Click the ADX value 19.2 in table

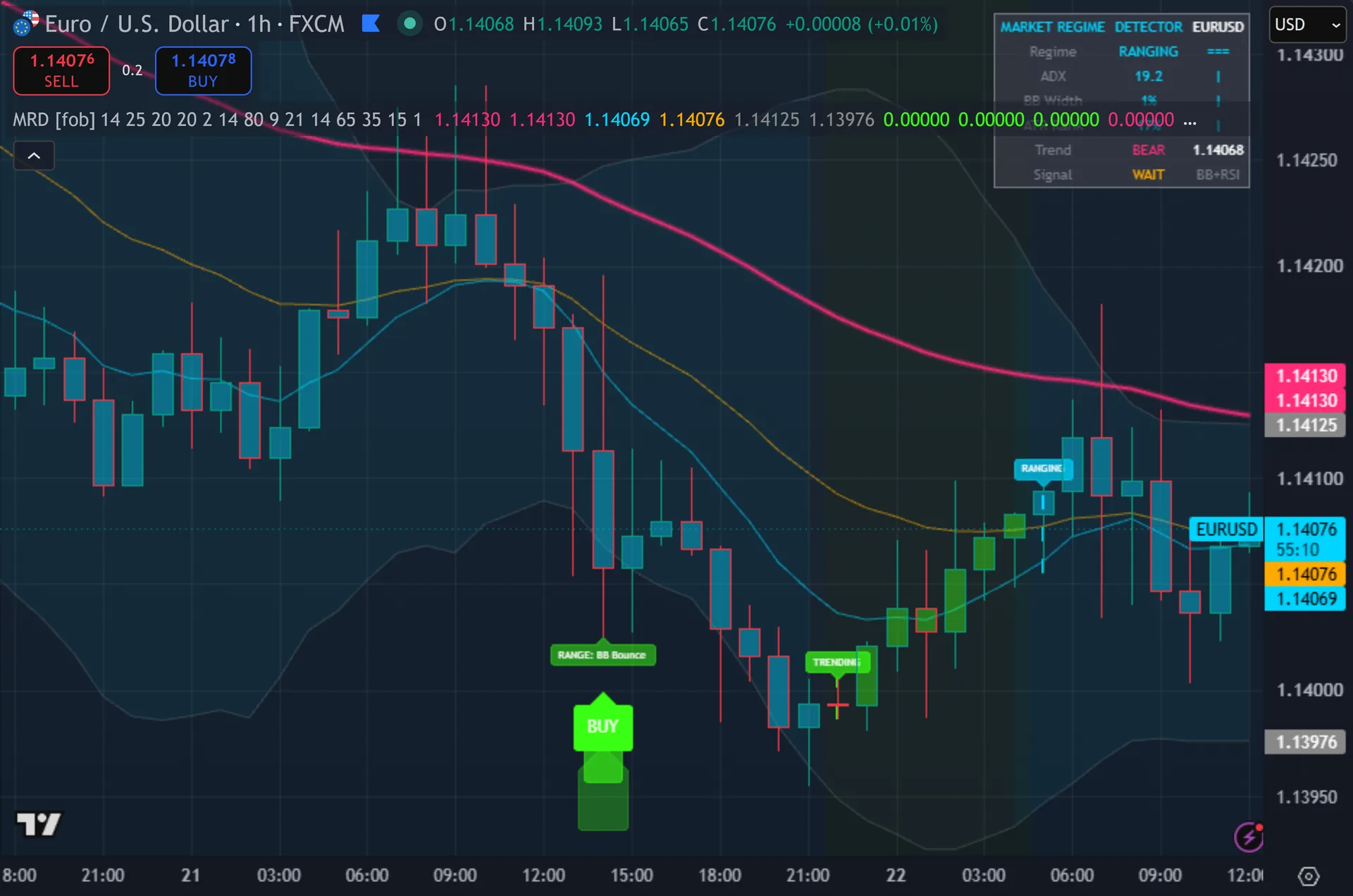1149,76
